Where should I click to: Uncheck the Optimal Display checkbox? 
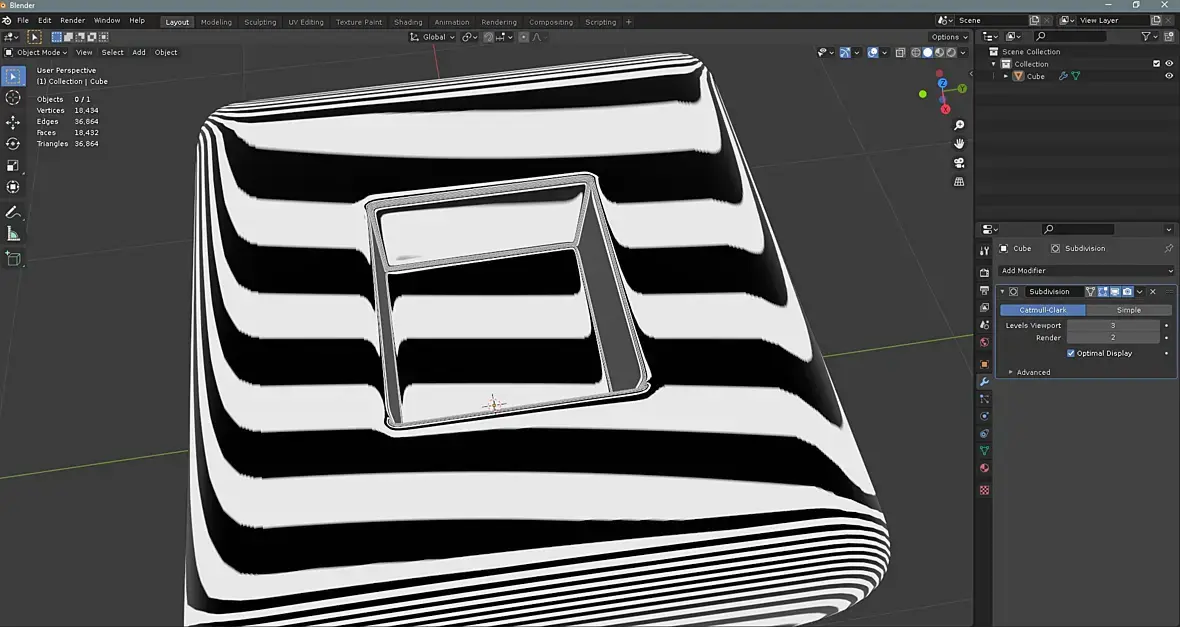[x=1071, y=353]
